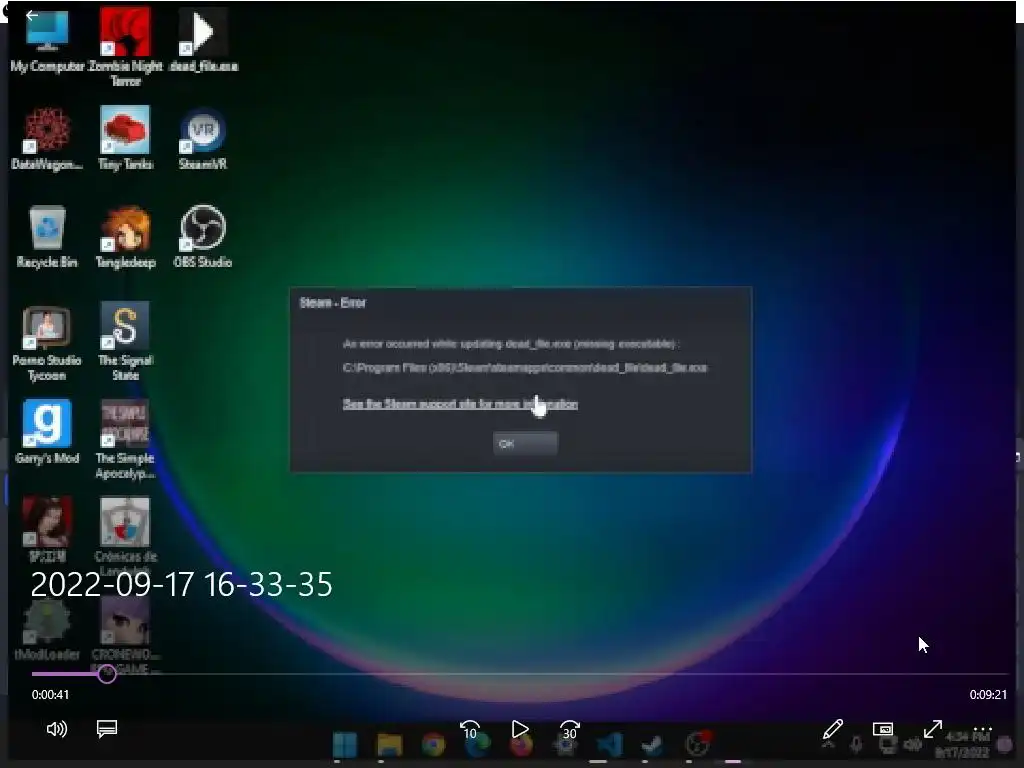The height and width of the screenshot is (768, 1024).
Task: Select the tModLoader desktop icon
Action: pos(47,628)
